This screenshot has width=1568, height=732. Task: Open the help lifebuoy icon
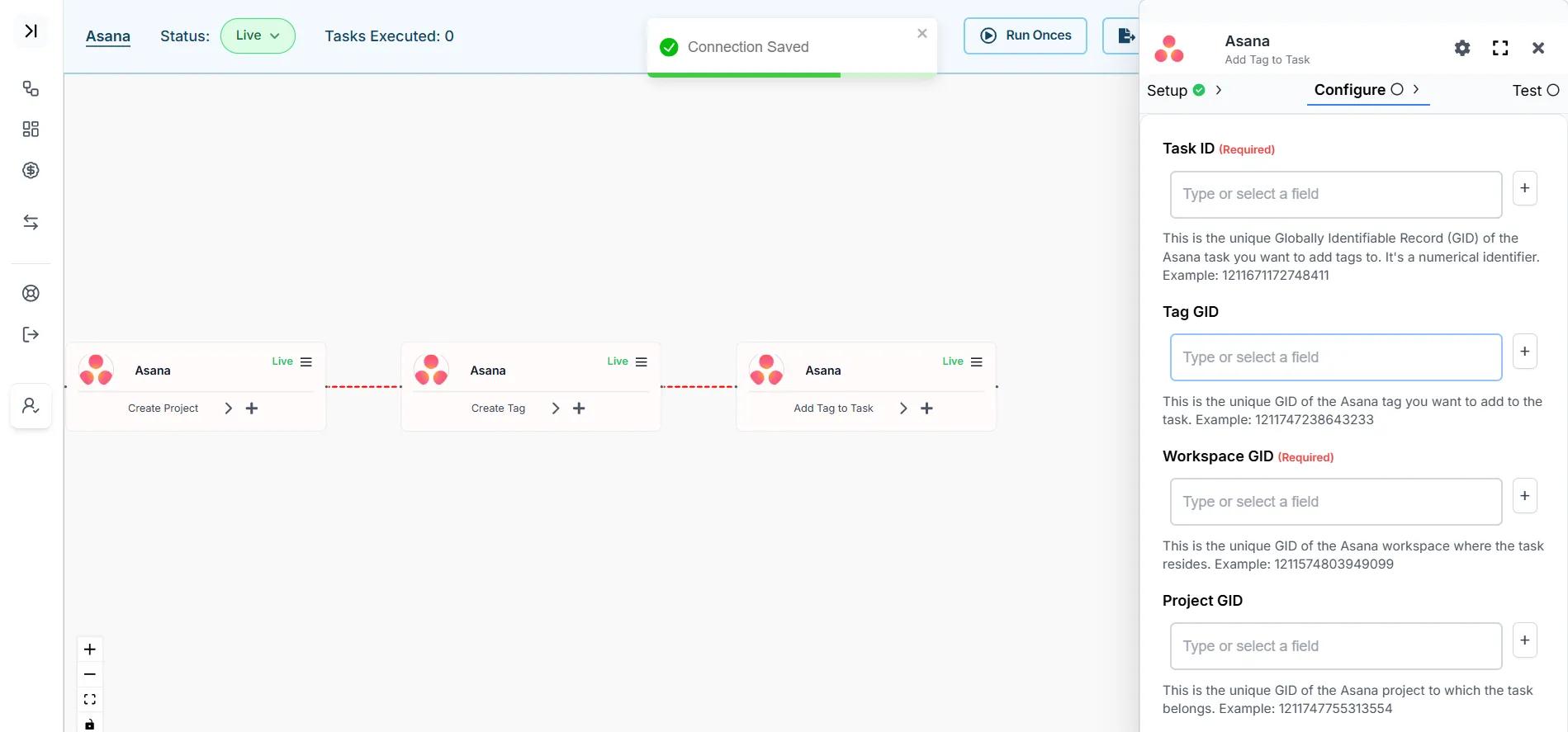[x=31, y=293]
